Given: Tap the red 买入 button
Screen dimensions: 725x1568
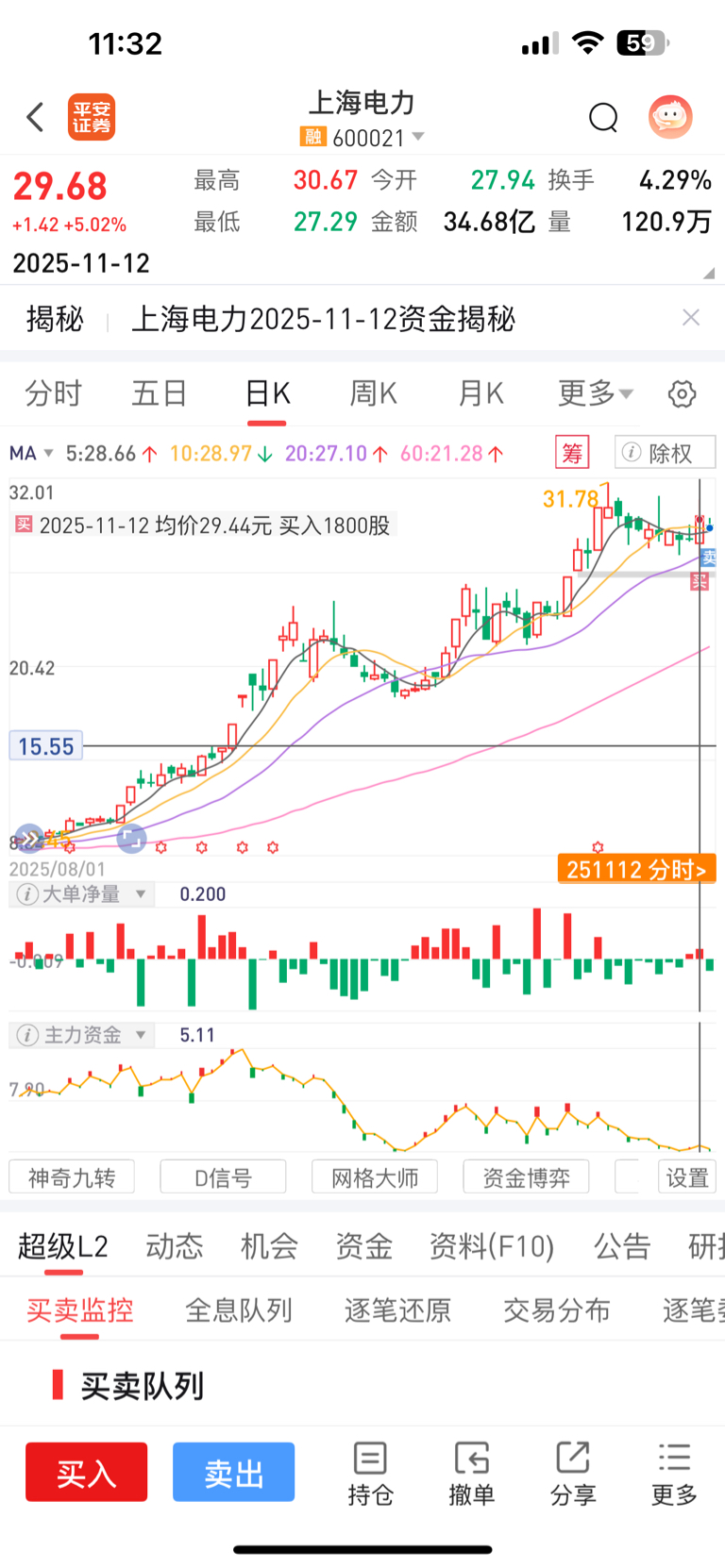Looking at the screenshot, I should coord(87,1472).
